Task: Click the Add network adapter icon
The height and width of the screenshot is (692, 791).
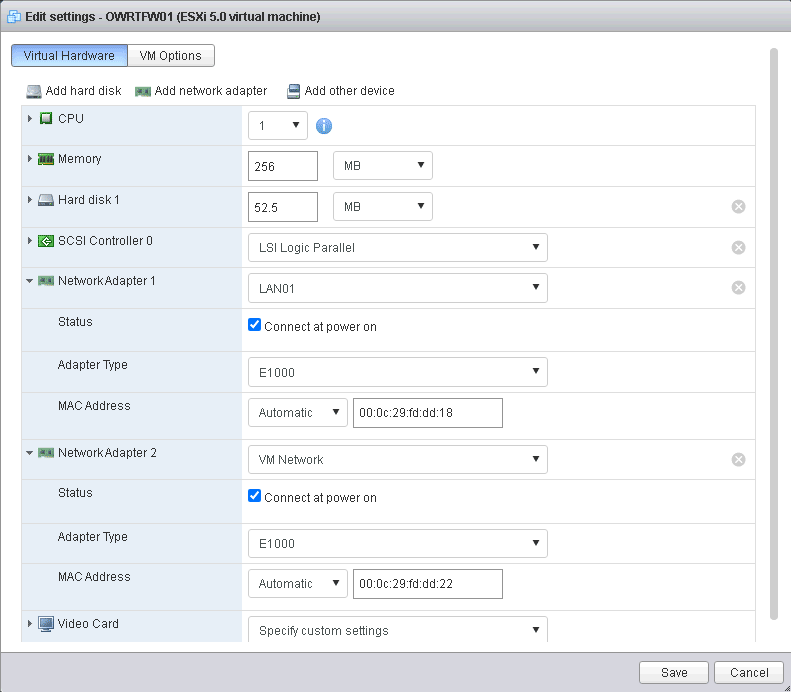Action: click(x=143, y=91)
